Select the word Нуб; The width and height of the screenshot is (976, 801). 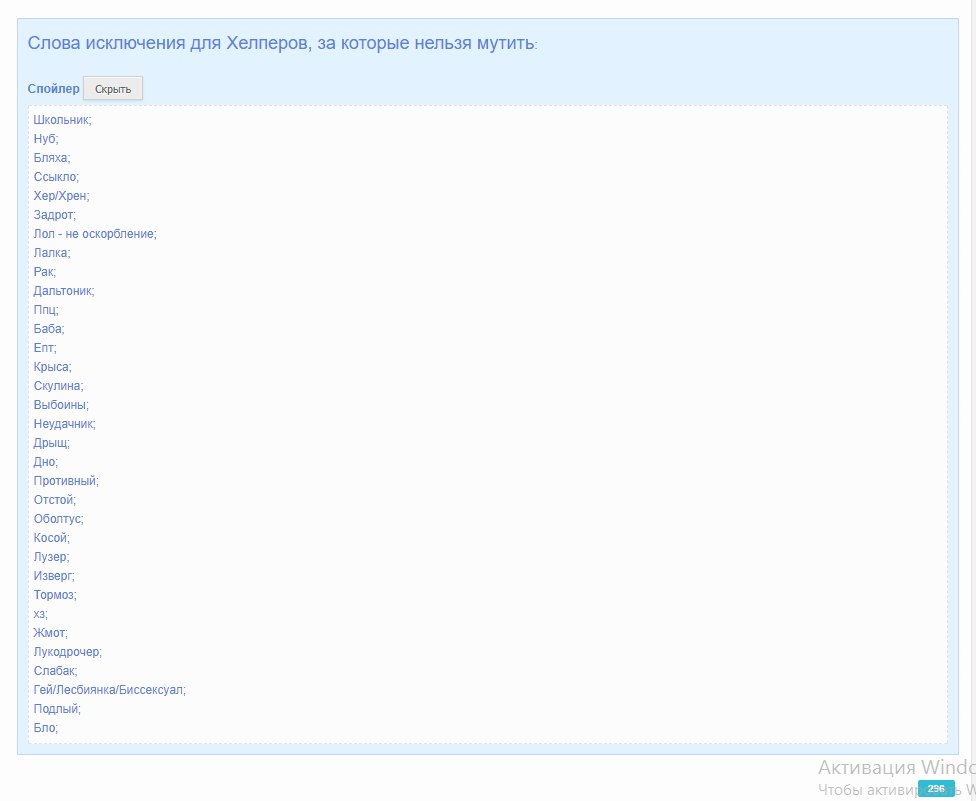tap(46, 139)
